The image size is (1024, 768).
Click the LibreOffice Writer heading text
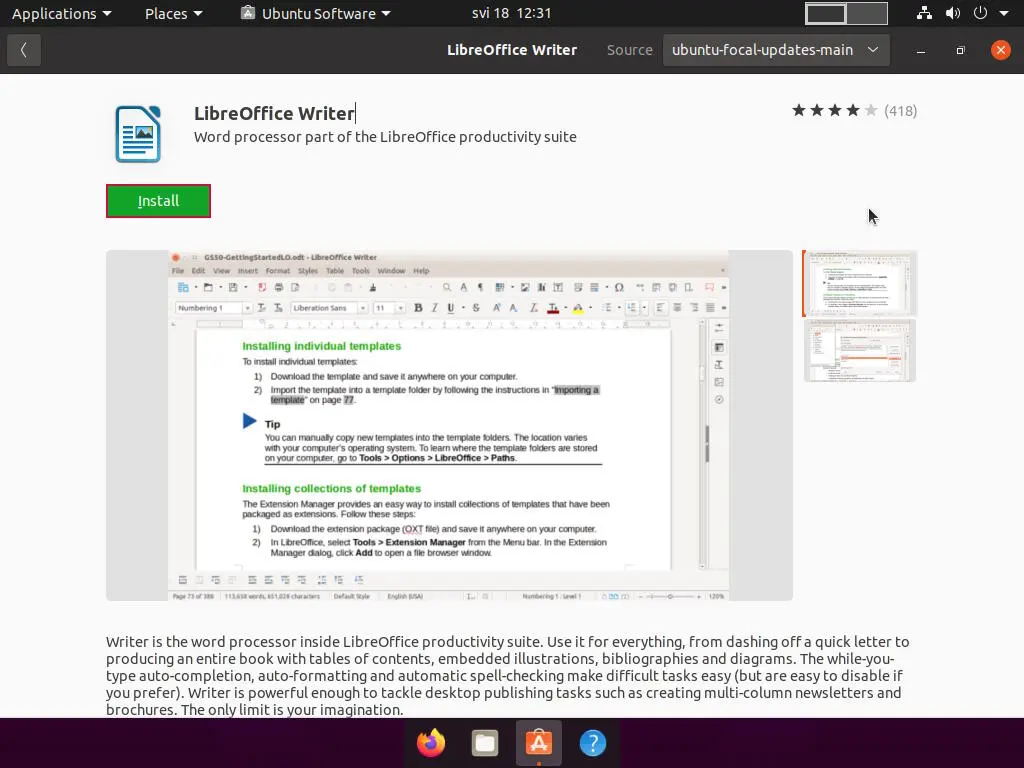(274, 113)
